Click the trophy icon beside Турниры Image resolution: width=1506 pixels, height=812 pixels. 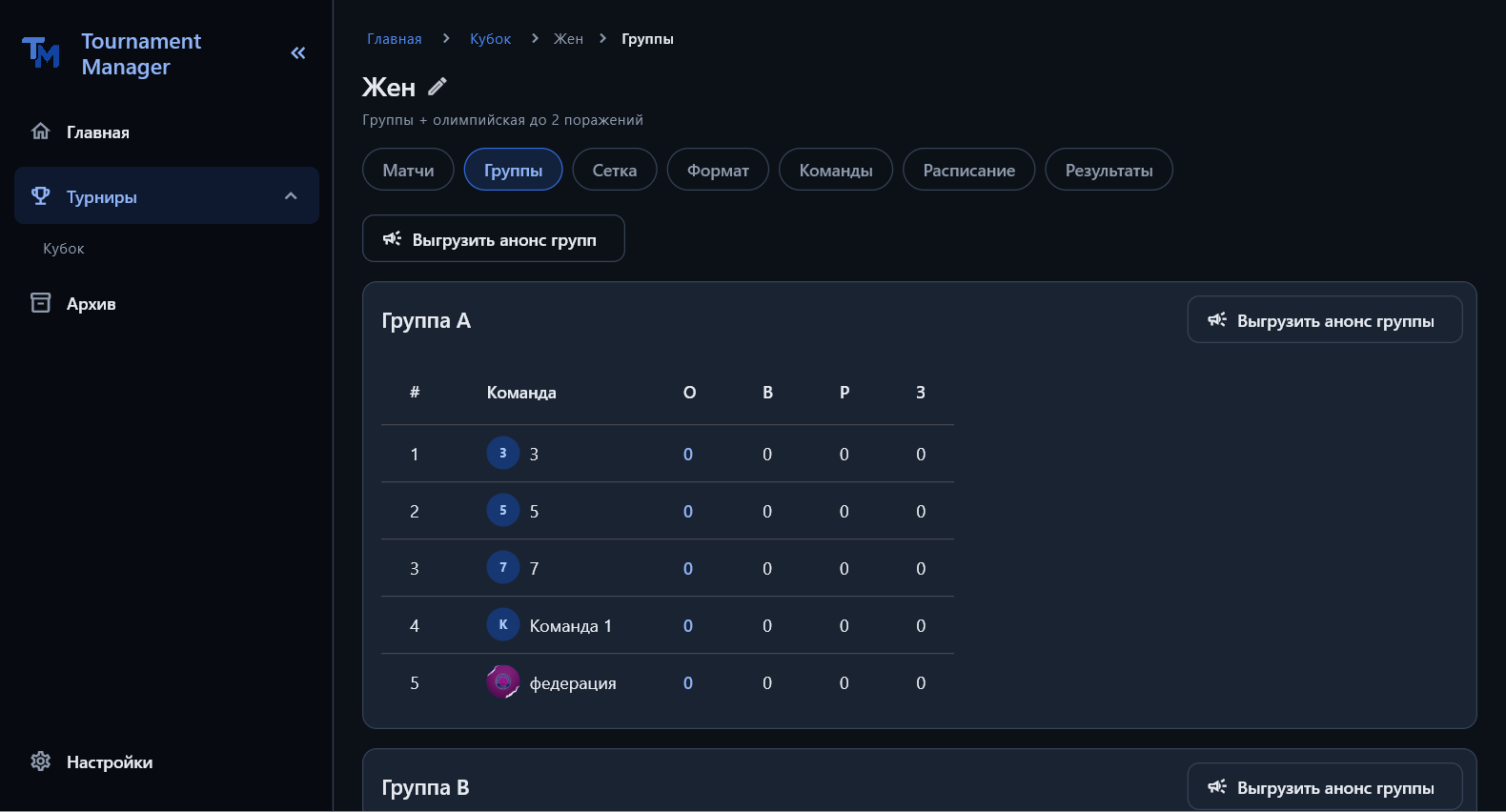tap(40, 196)
